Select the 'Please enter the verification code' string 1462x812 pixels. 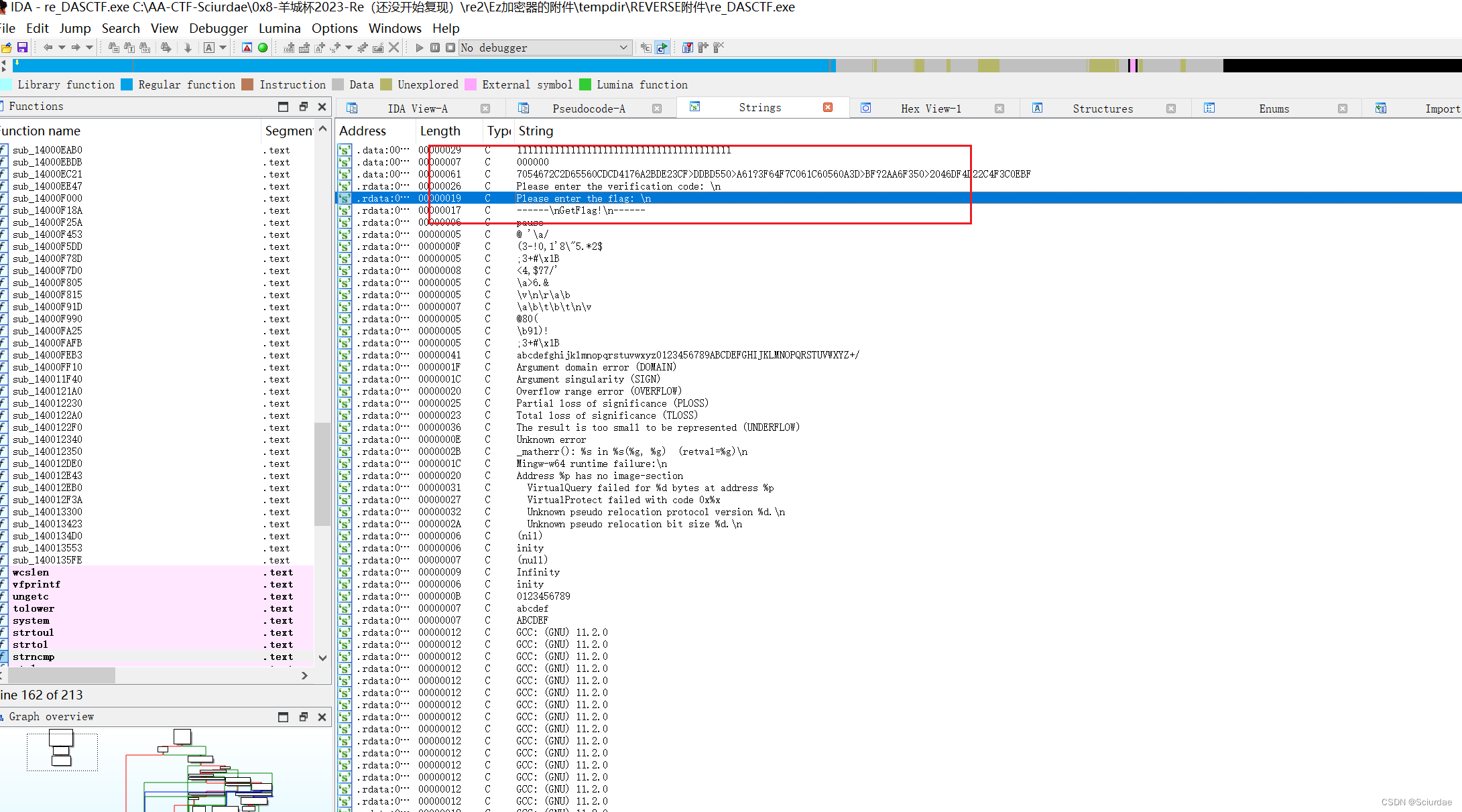coord(898,186)
